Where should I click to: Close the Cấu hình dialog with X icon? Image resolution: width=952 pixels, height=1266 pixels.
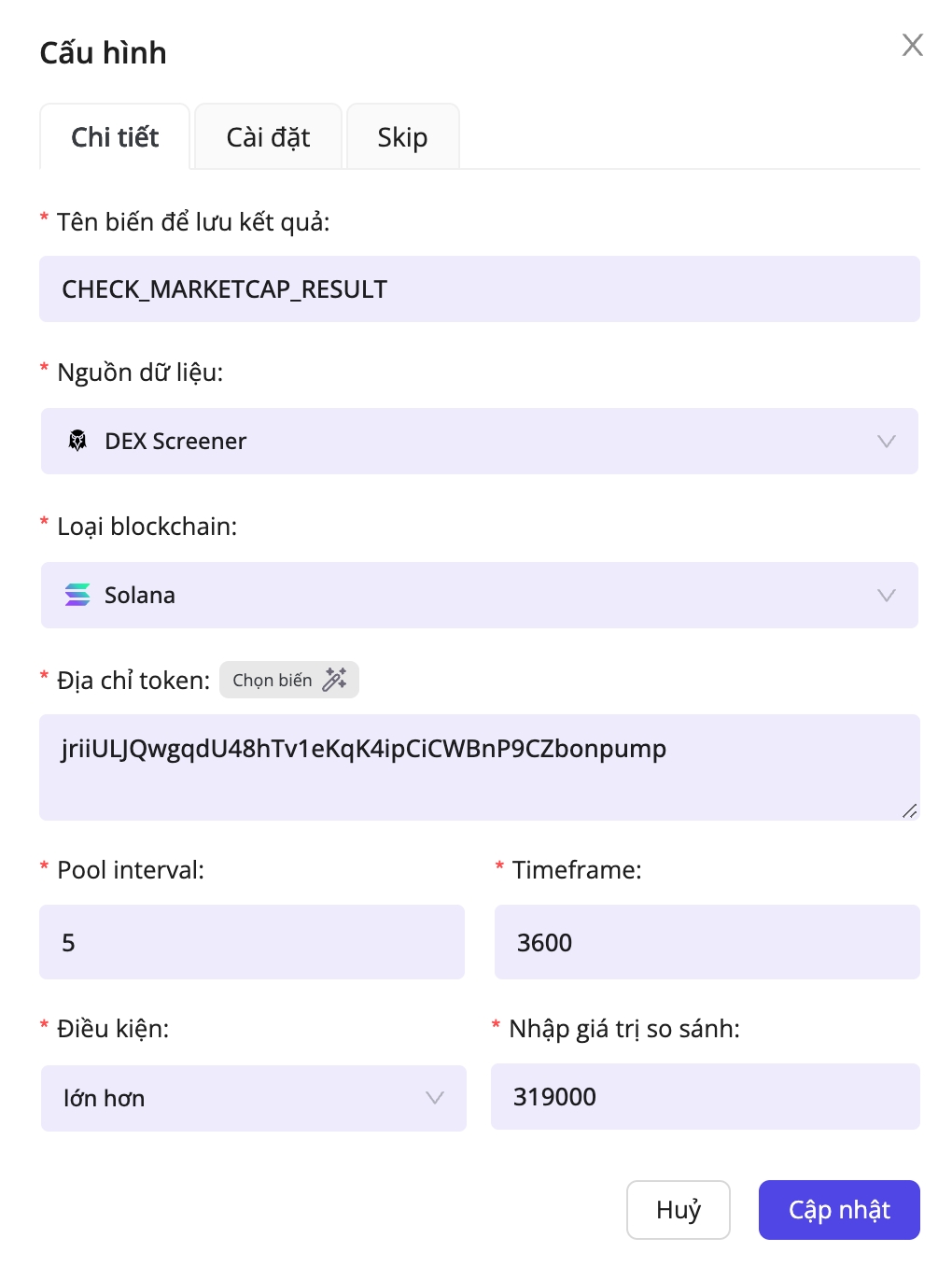pos(912,45)
